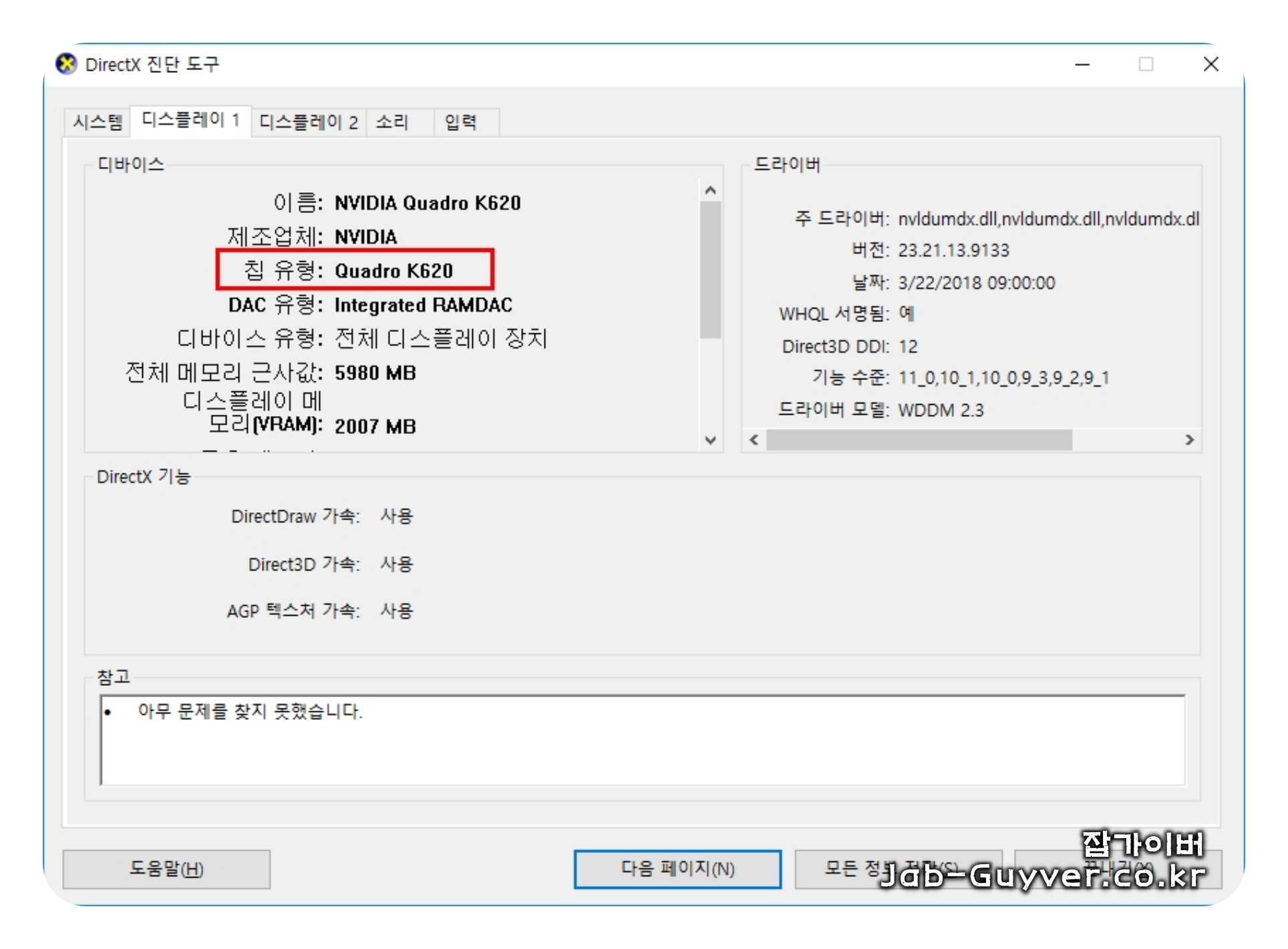Click the DirectX diagnostic tool title icon
Image resolution: width=1288 pixels, height=949 pixels.
pos(65,64)
